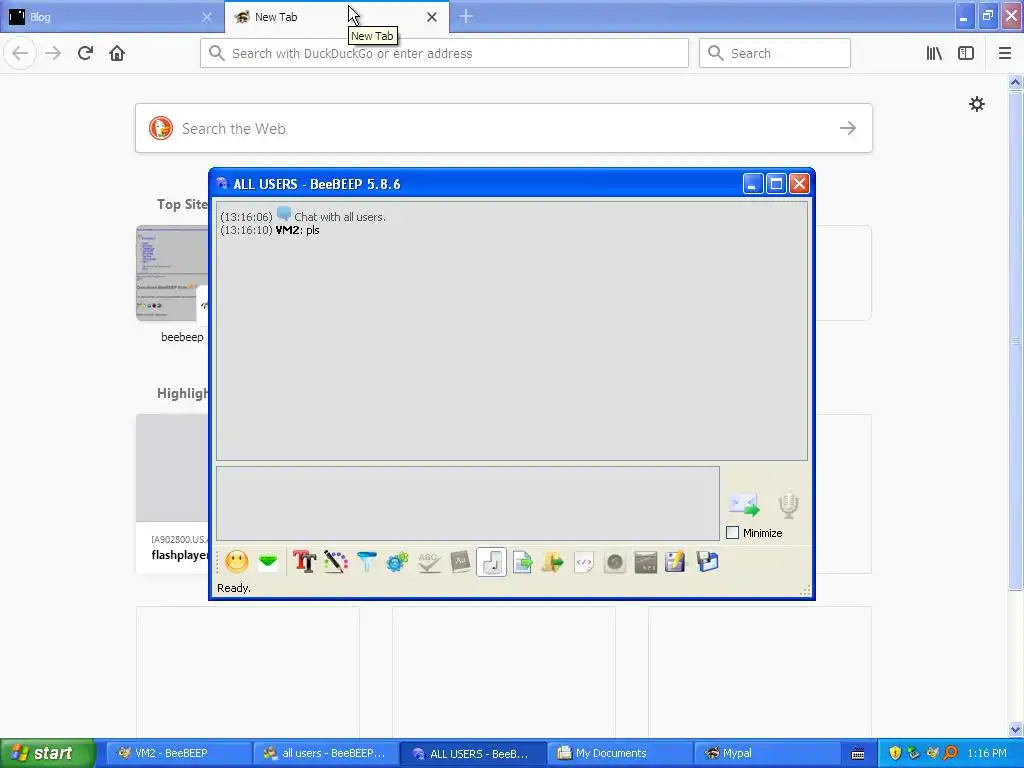The height and width of the screenshot is (768, 1024).
Task: Open the emoticons smiley picker
Action: [236, 562]
